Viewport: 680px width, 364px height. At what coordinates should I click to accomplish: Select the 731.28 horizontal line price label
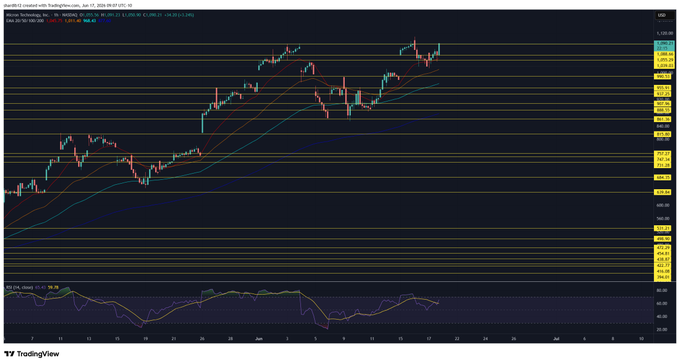(663, 165)
